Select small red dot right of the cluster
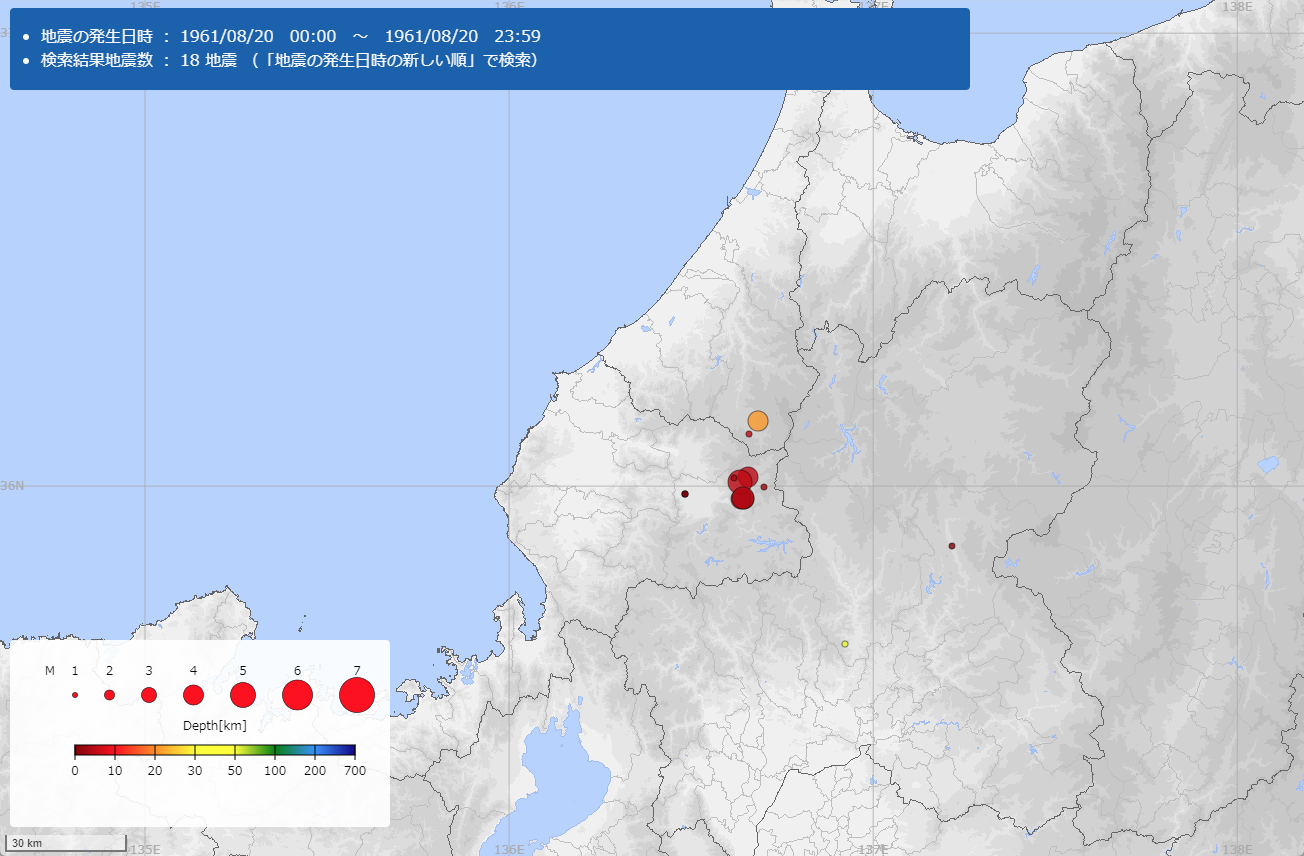1304x856 pixels. 764,487
